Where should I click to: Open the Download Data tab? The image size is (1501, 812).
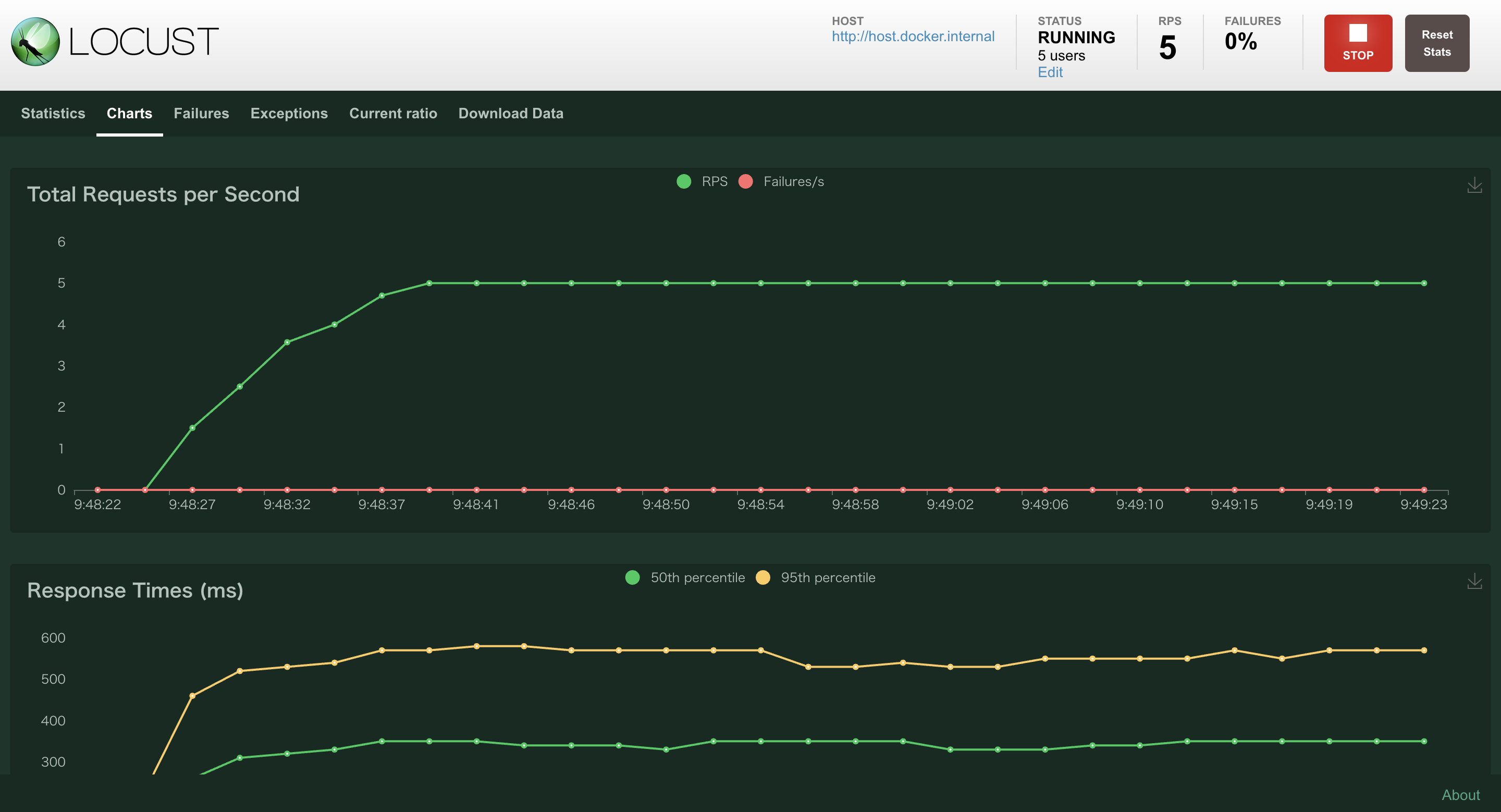pos(510,114)
